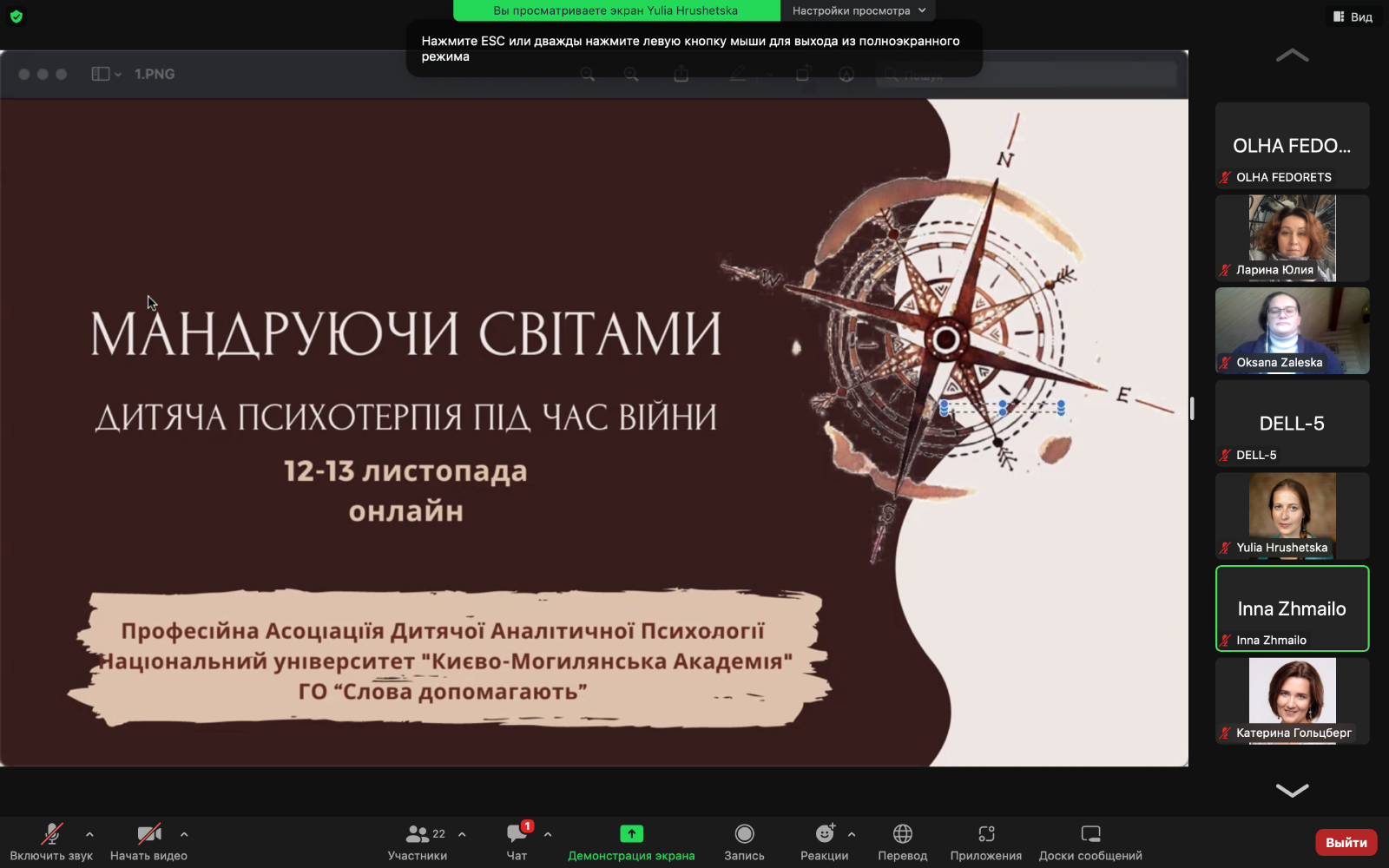Start recording with the Запись button

click(744, 834)
